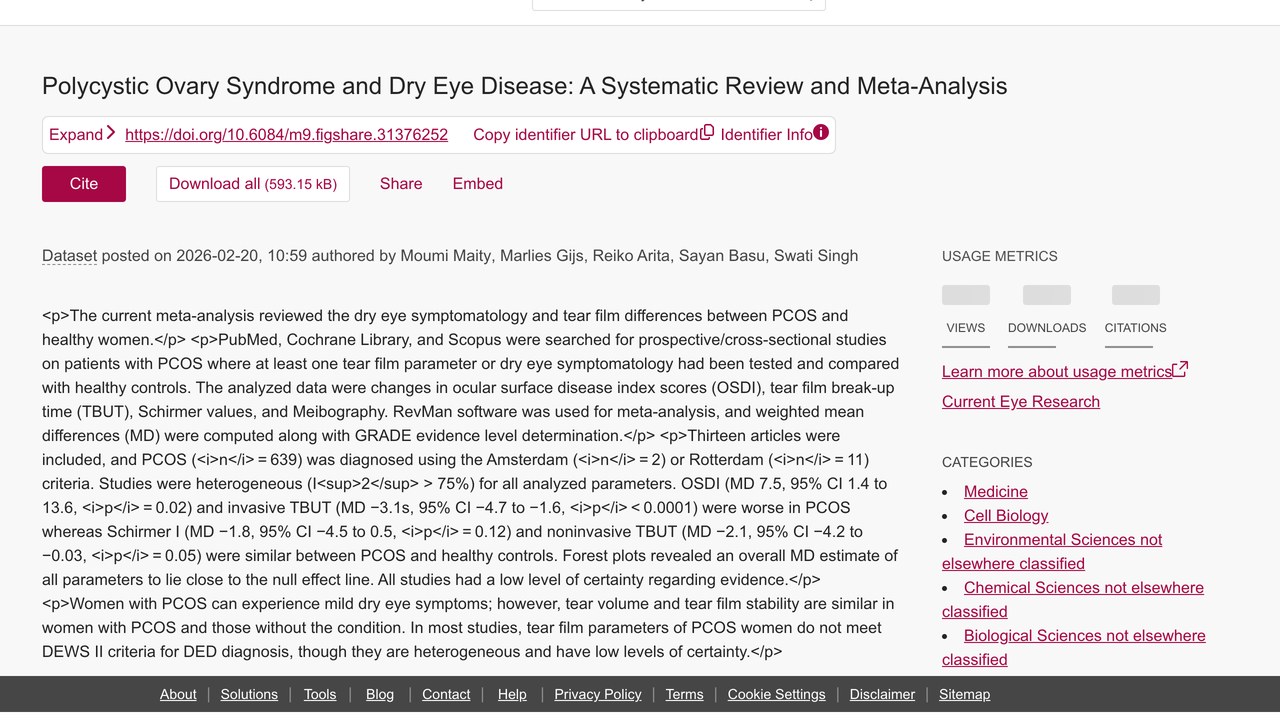The width and height of the screenshot is (1280, 720).
Task: Click the USAGE METRICS heading
Action: (x=1000, y=256)
